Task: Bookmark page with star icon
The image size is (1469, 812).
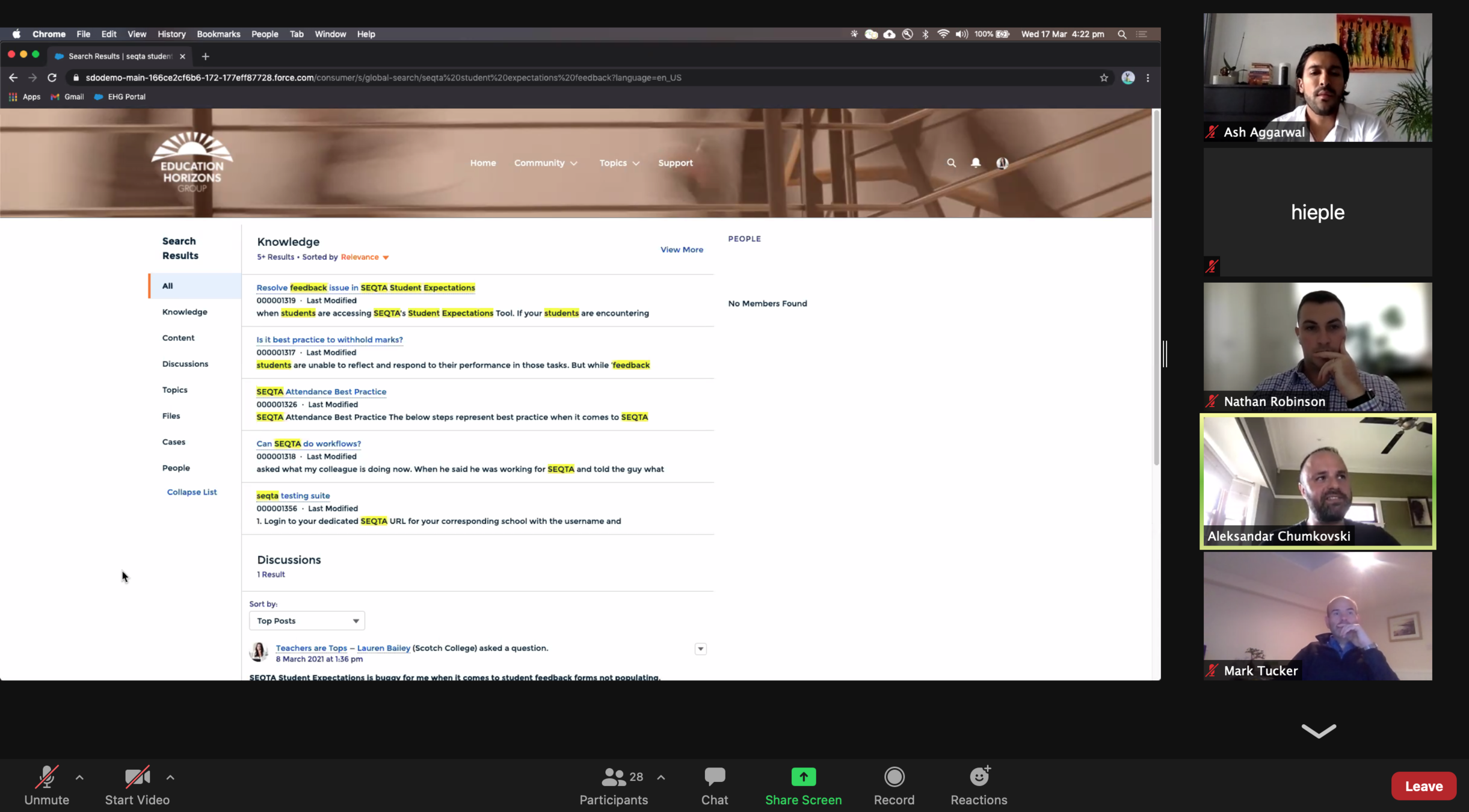Action: 1103,78
